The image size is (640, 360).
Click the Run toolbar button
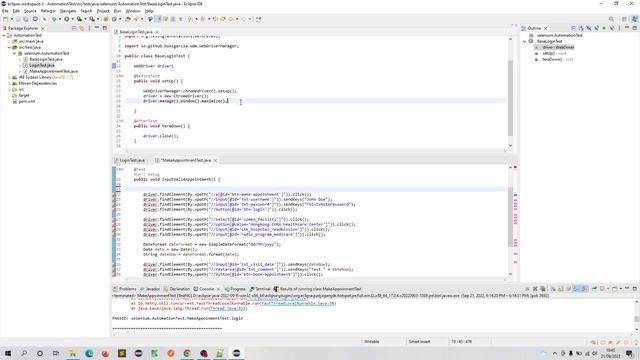tap(66, 19)
